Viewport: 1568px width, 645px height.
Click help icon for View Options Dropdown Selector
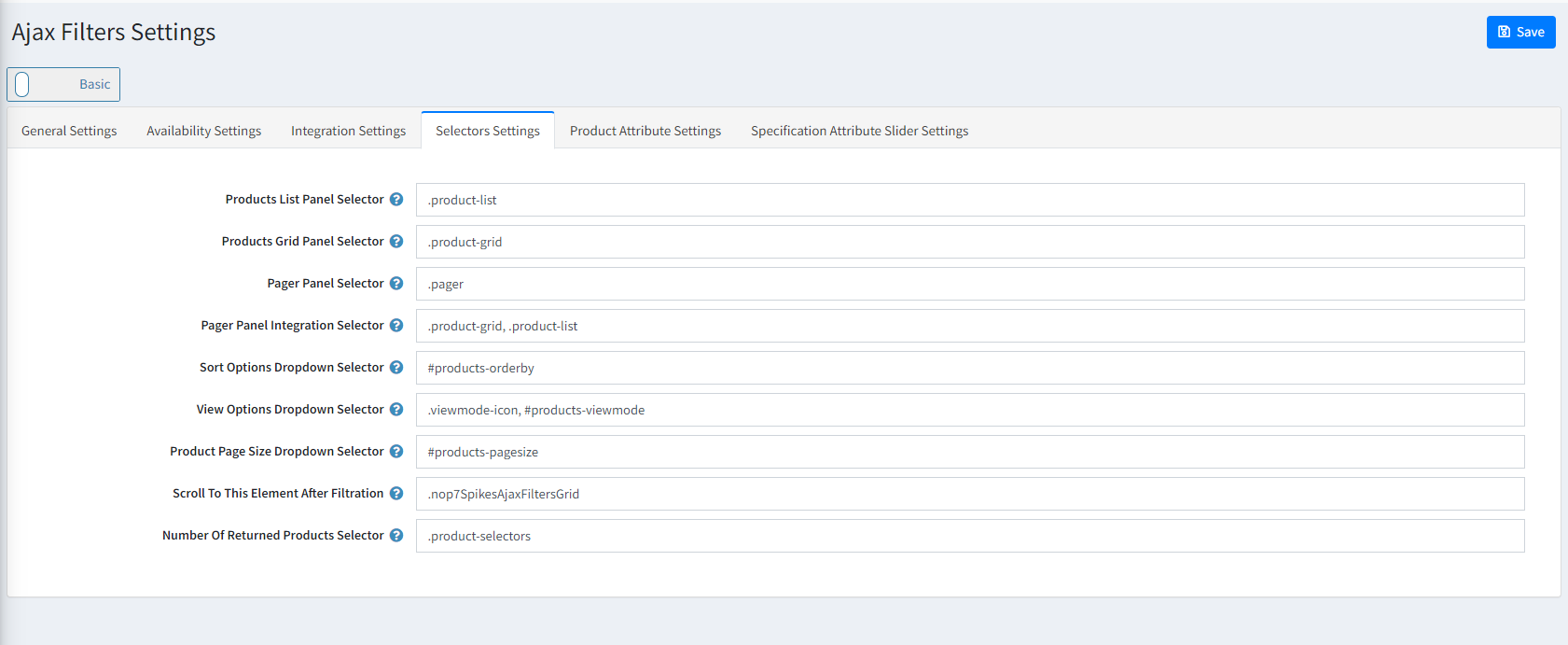click(396, 409)
